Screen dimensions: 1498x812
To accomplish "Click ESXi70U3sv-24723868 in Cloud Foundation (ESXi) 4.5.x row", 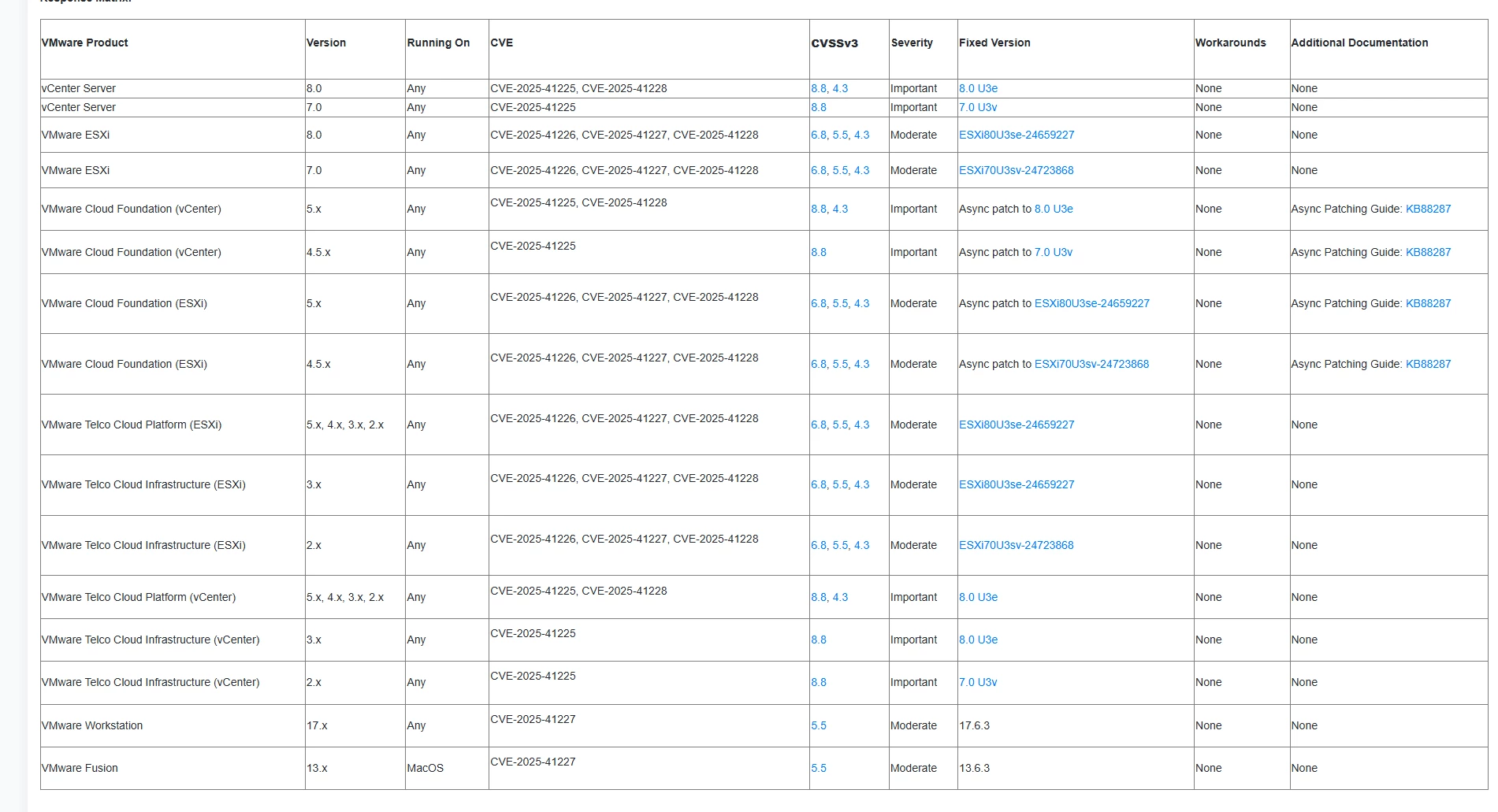I will click(x=1091, y=364).
